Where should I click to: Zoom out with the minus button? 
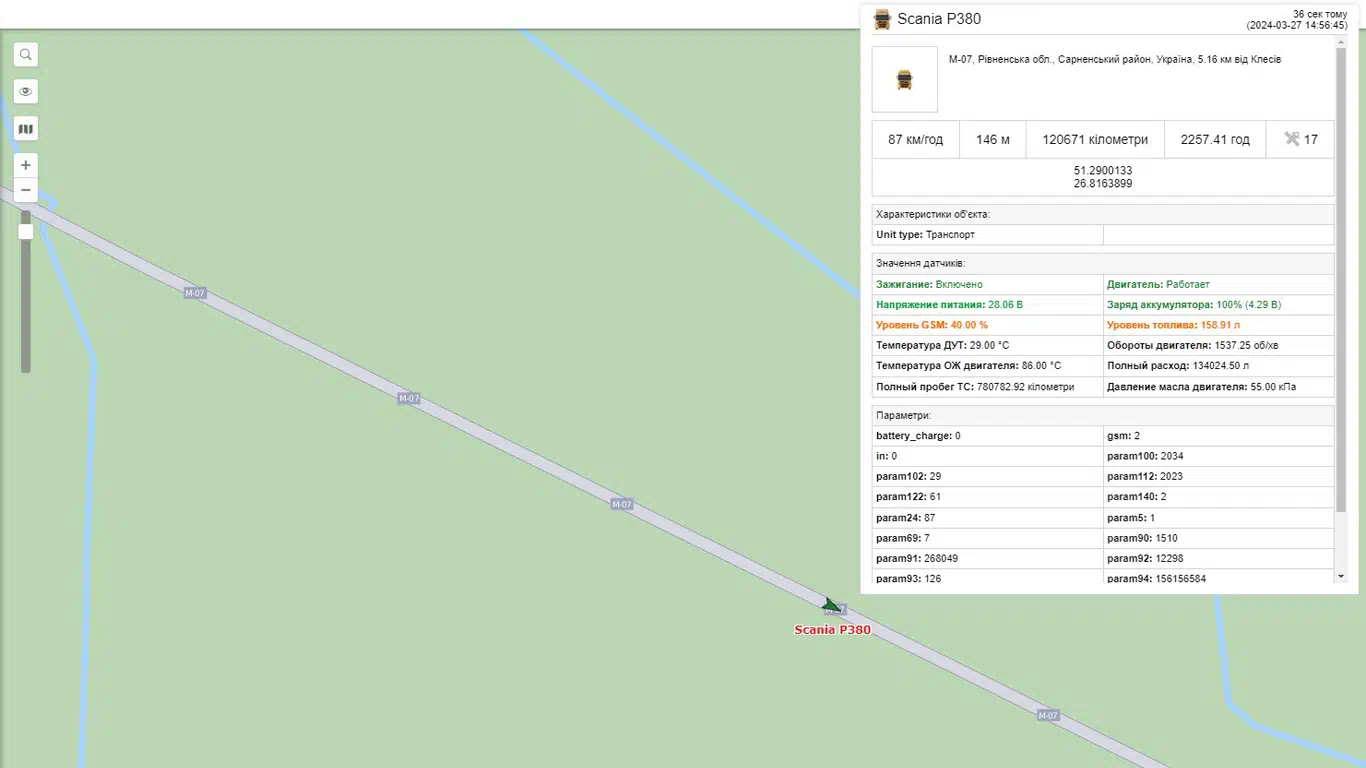tap(26, 190)
